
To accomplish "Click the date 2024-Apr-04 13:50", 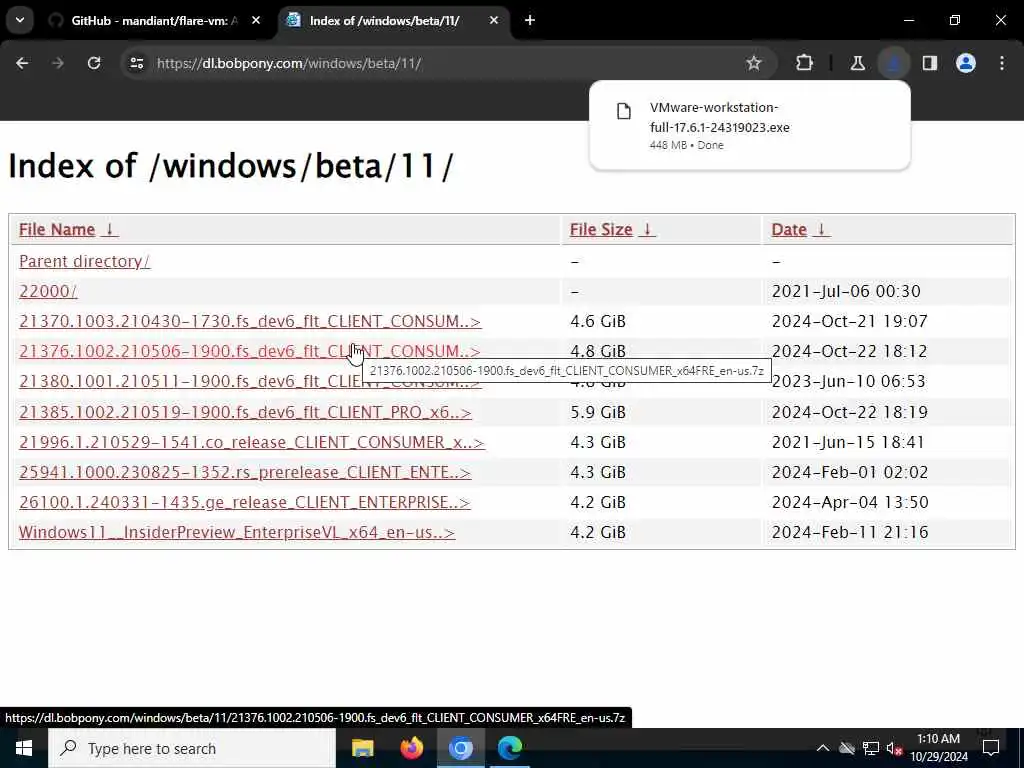I will (850, 502).
